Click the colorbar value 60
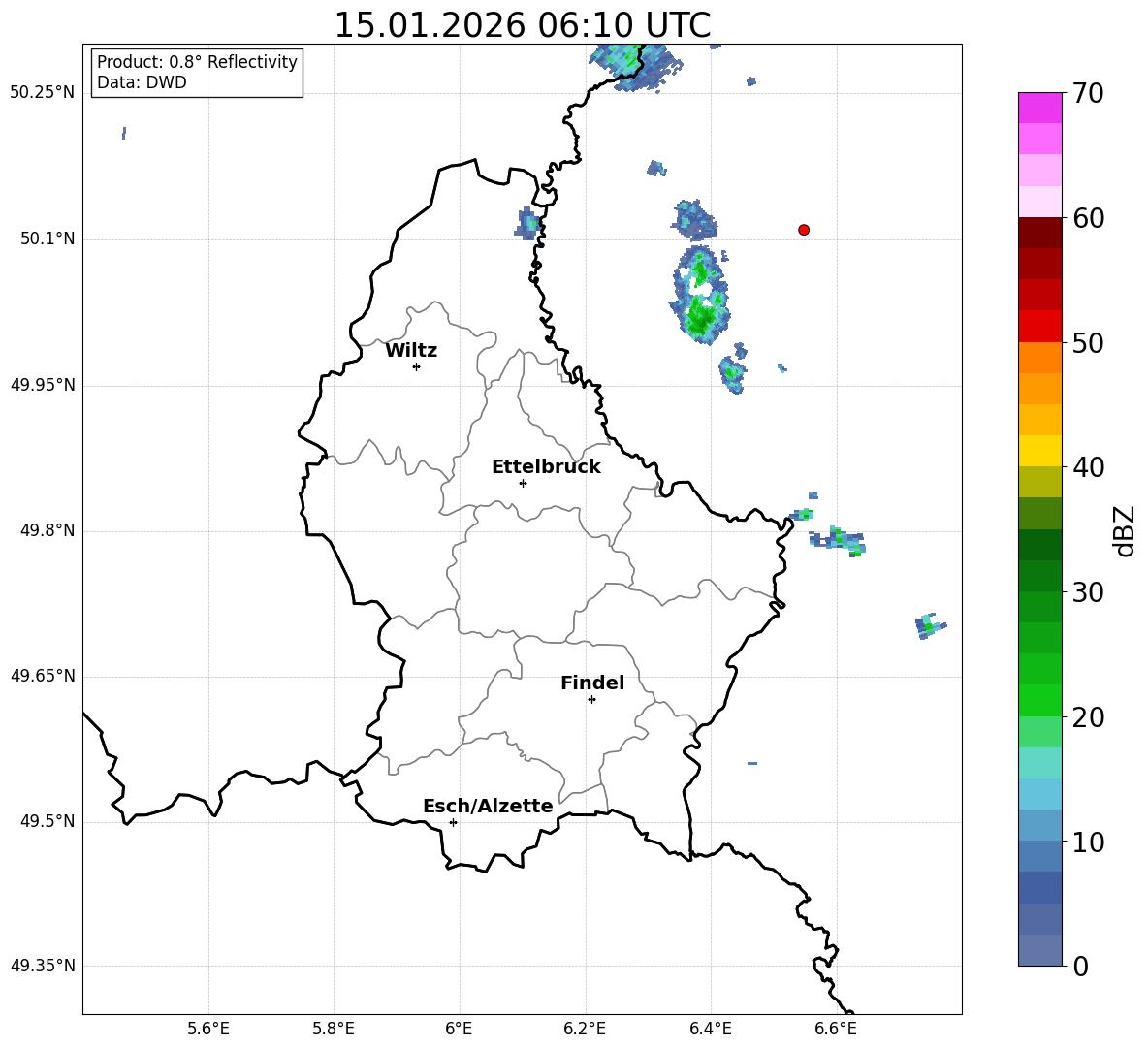The height and width of the screenshot is (1048, 1148). click(1088, 218)
